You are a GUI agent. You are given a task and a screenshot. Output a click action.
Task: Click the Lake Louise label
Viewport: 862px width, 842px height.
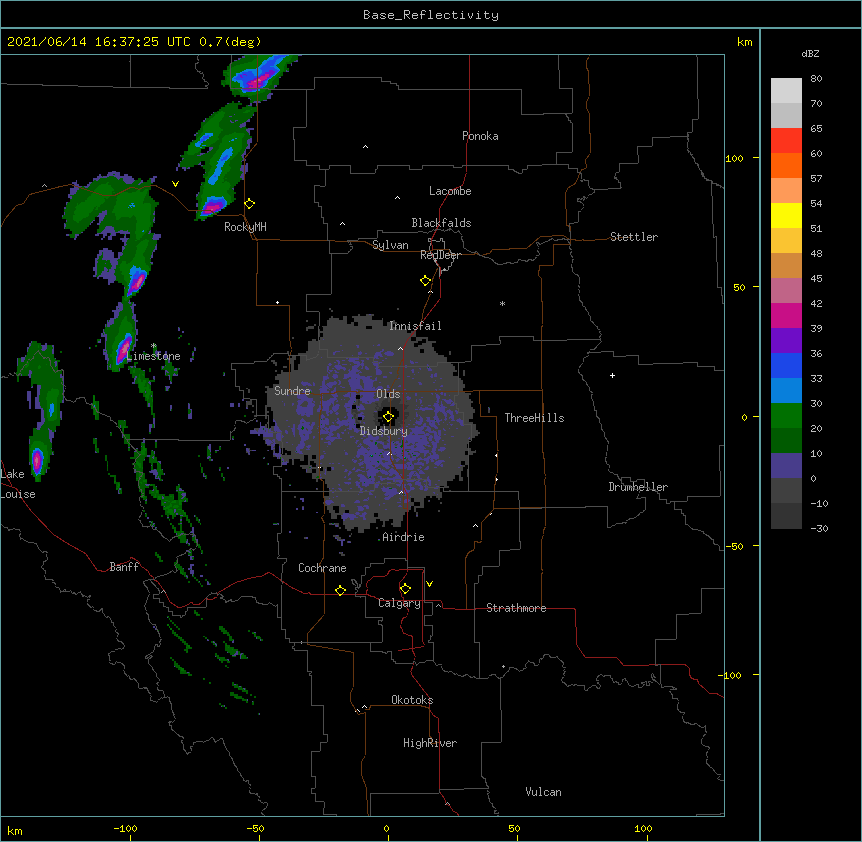18,484
